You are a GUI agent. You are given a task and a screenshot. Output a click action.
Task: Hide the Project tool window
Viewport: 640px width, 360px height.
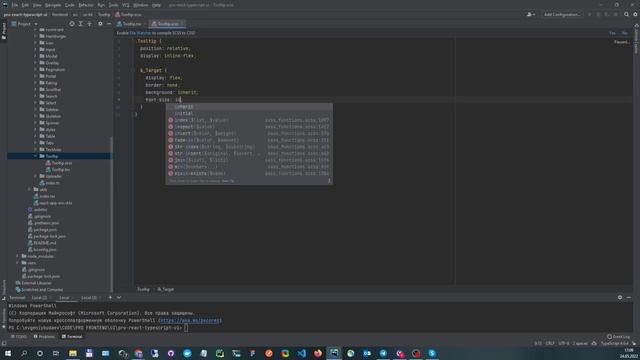pyautogui.click(x=109, y=24)
